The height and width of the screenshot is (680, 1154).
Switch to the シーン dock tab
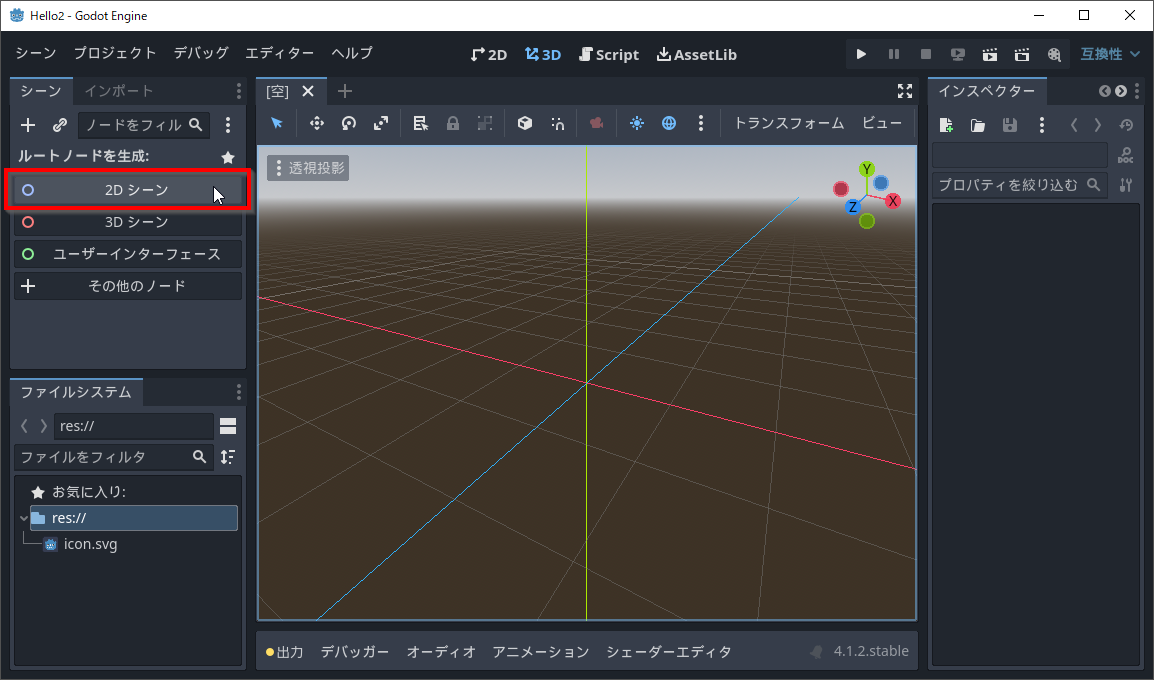coord(41,91)
